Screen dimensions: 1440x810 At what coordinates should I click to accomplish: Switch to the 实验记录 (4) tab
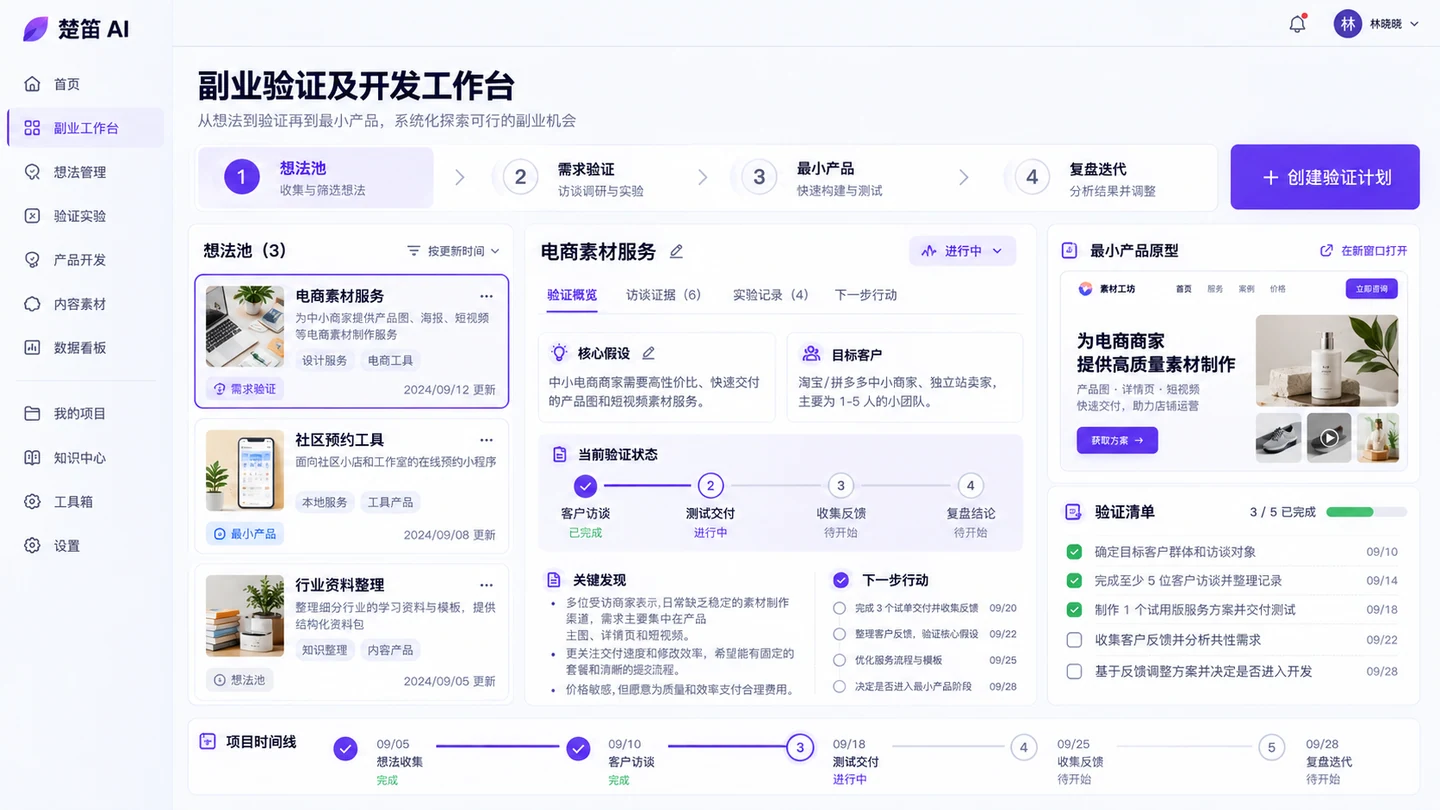(770, 295)
